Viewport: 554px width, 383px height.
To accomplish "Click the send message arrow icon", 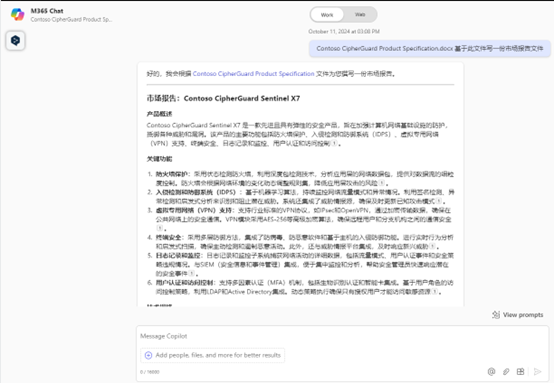I will 537,371.
